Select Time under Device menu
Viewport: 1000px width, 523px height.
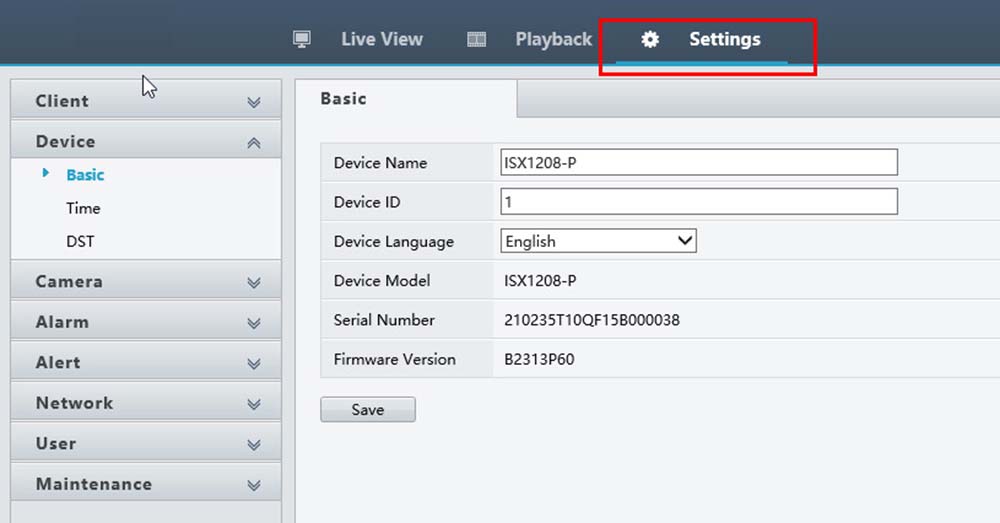pyautogui.click(x=83, y=208)
